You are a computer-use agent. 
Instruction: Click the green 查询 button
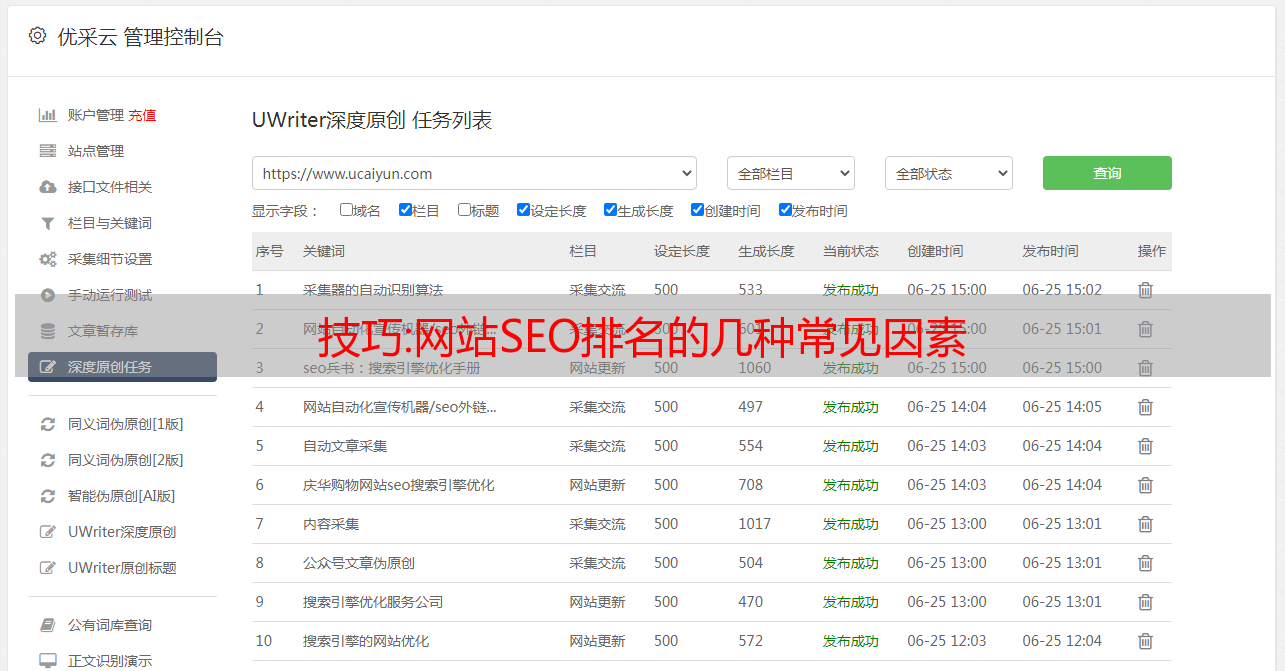(1106, 173)
